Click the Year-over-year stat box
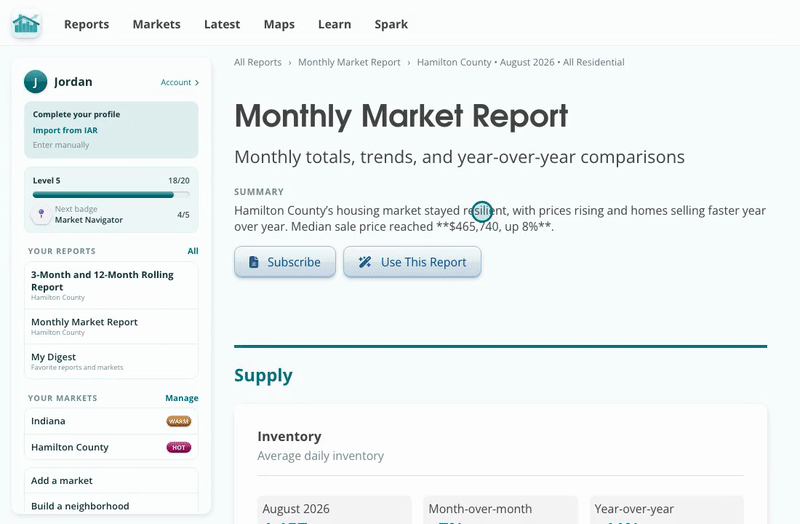800x524 pixels. pyautogui.click(x=667, y=510)
